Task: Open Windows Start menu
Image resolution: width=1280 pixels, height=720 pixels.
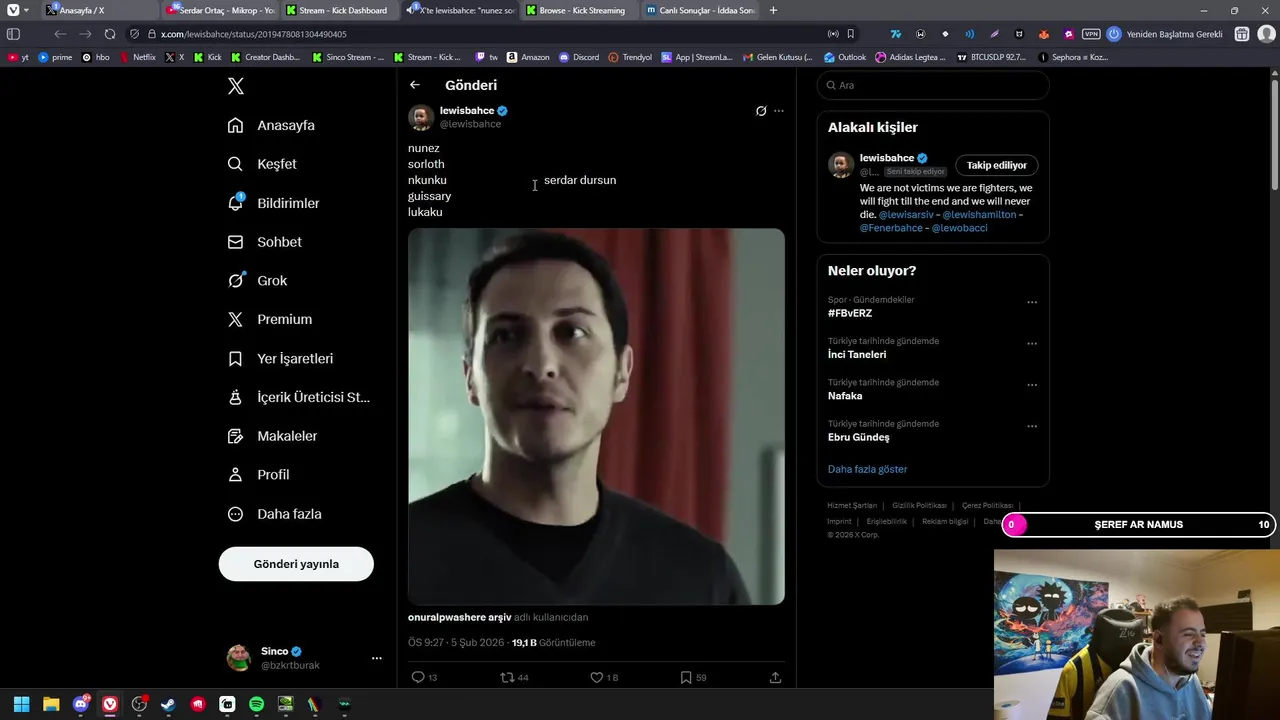Action: (x=22, y=704)
